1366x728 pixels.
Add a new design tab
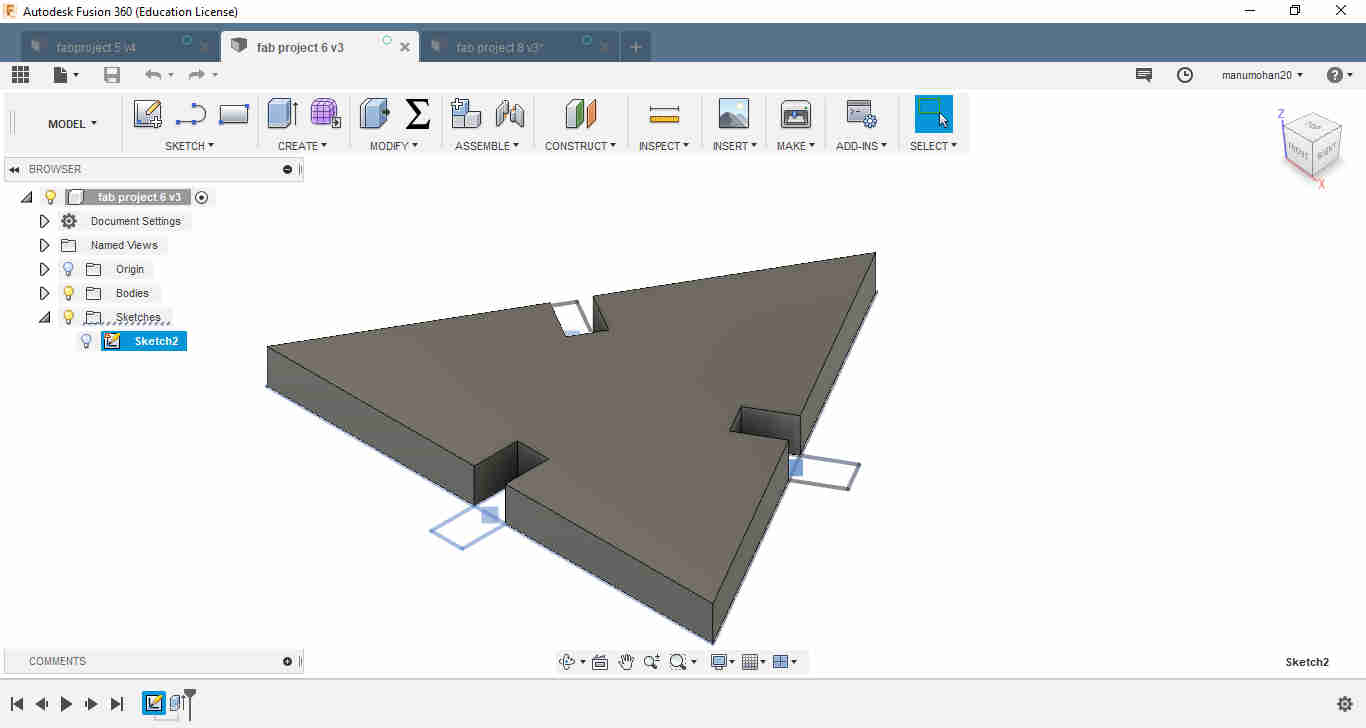(x=635, y=47)
